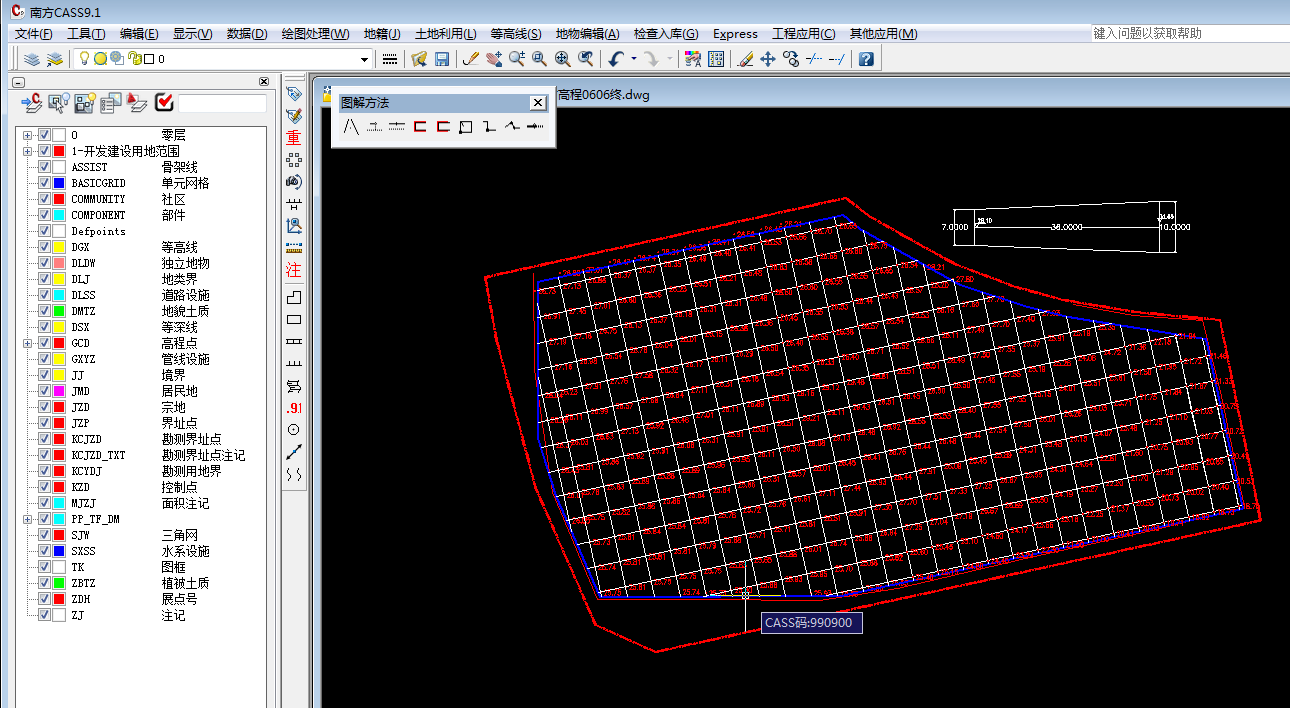
Task: Open the undo history dropdown arrow
Action: 634,59
